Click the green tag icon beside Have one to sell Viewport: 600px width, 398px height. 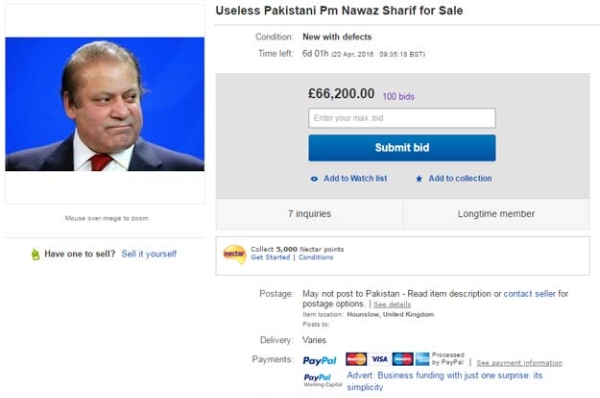point(35,254)
